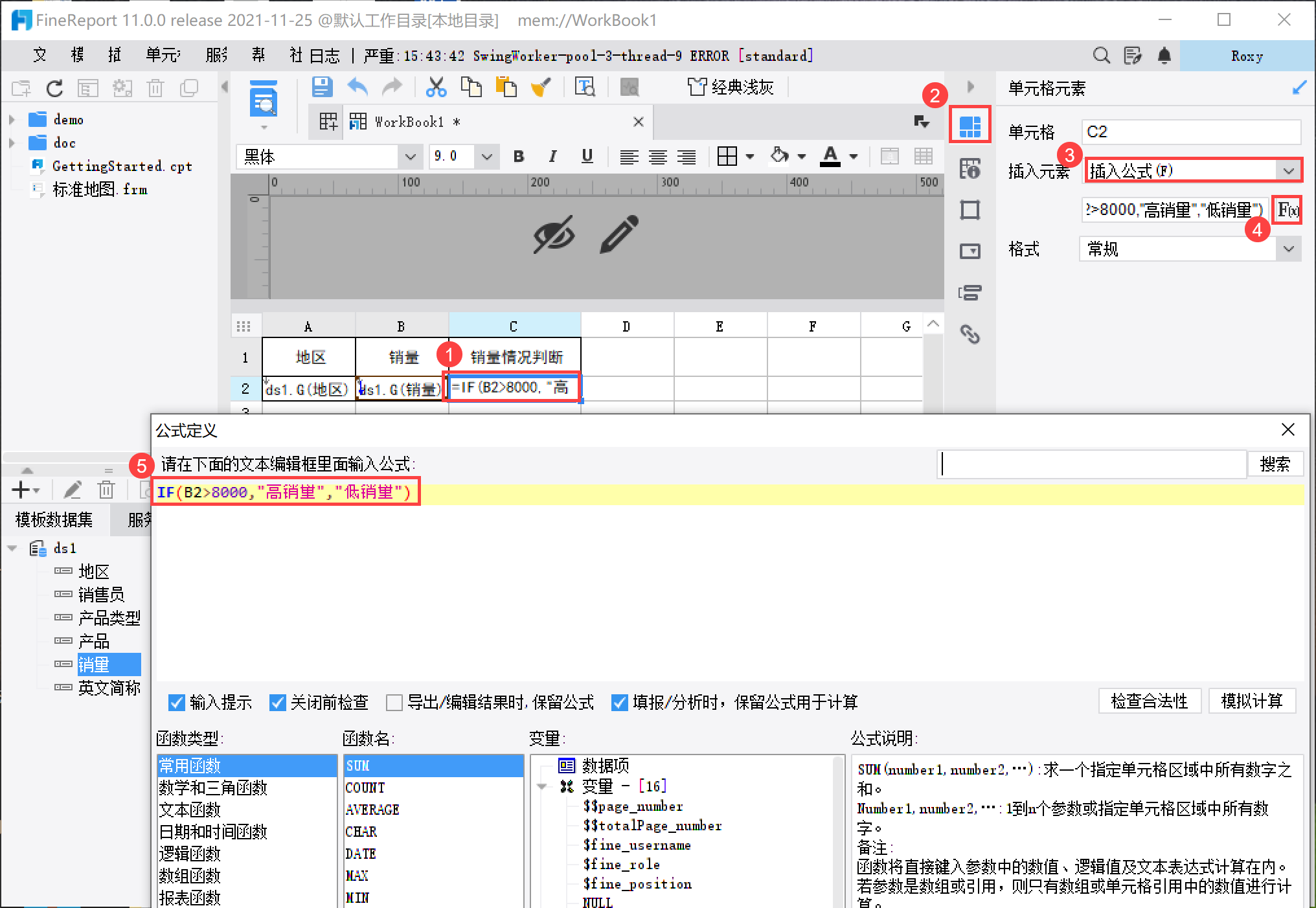Screen dimensions: 1316x908
Task: Open the 插入公式 dropdown
Action: [x=1288, y=171]
